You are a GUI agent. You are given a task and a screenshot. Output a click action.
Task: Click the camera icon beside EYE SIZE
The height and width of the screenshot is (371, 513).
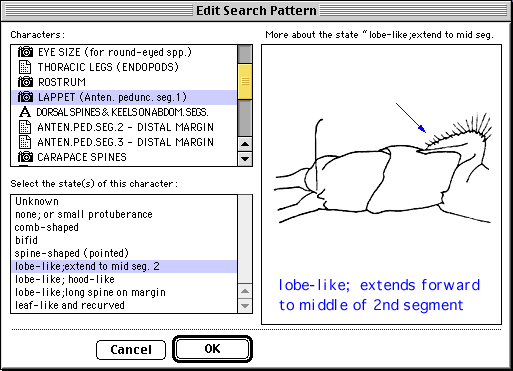pyautogui.click(x=25, y=52)
